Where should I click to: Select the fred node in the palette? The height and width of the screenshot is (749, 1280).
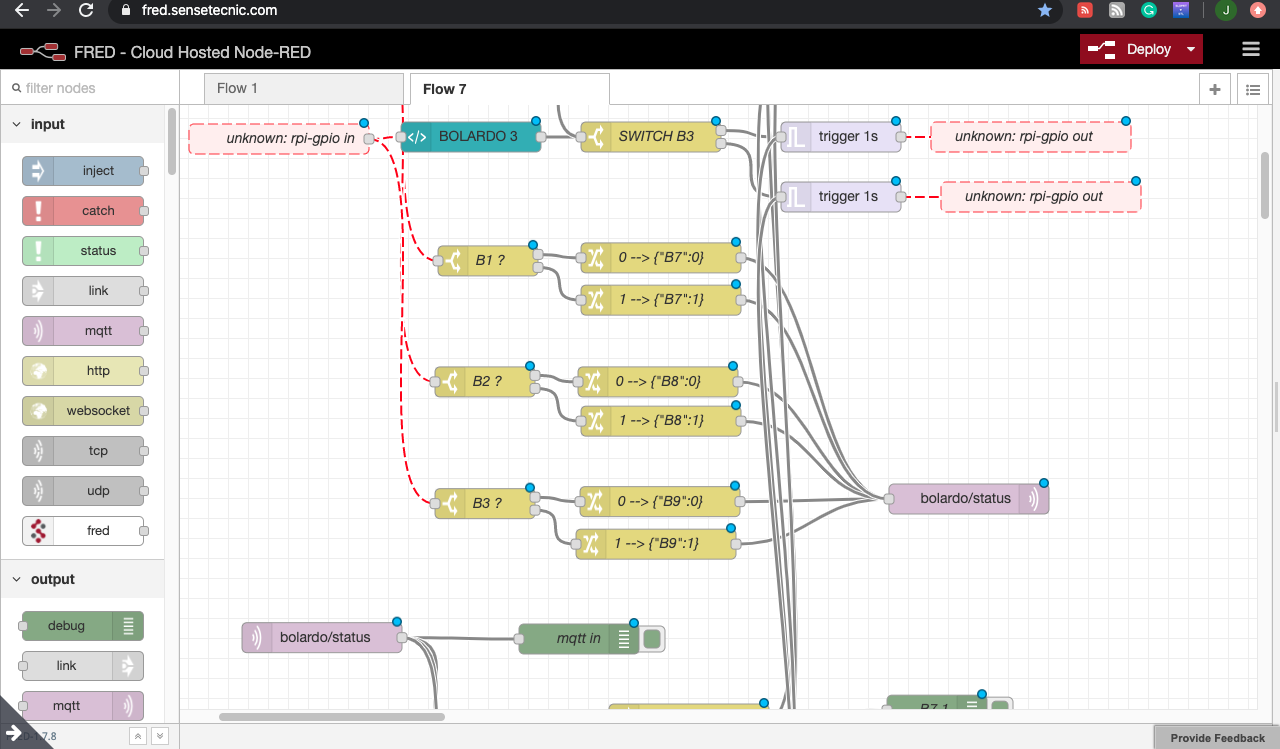[x=83, y=530]
